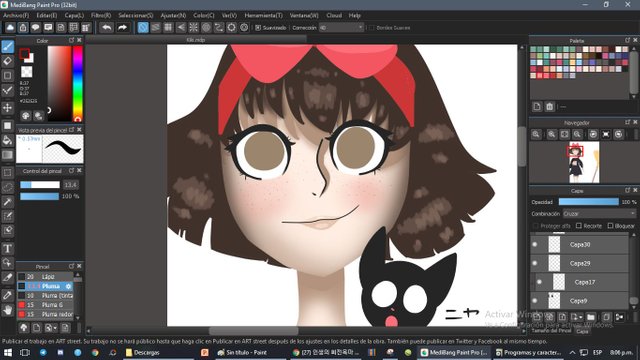
Task: Open the Seleccionar menu
Action: (x=136, y=16)
